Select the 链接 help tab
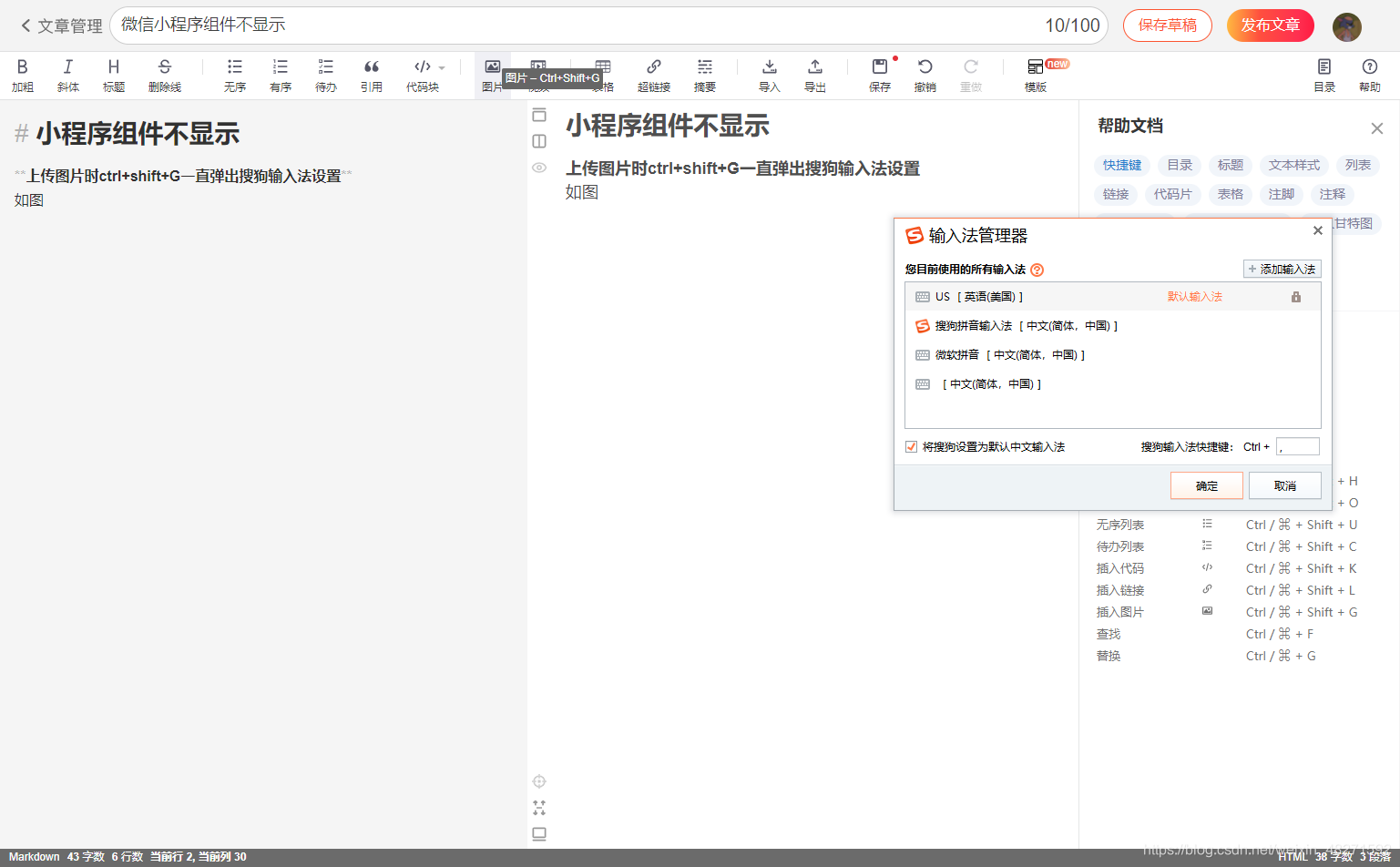This screenshot has height=867, width=1400. pyautogui.click(x=1116, y=194)
